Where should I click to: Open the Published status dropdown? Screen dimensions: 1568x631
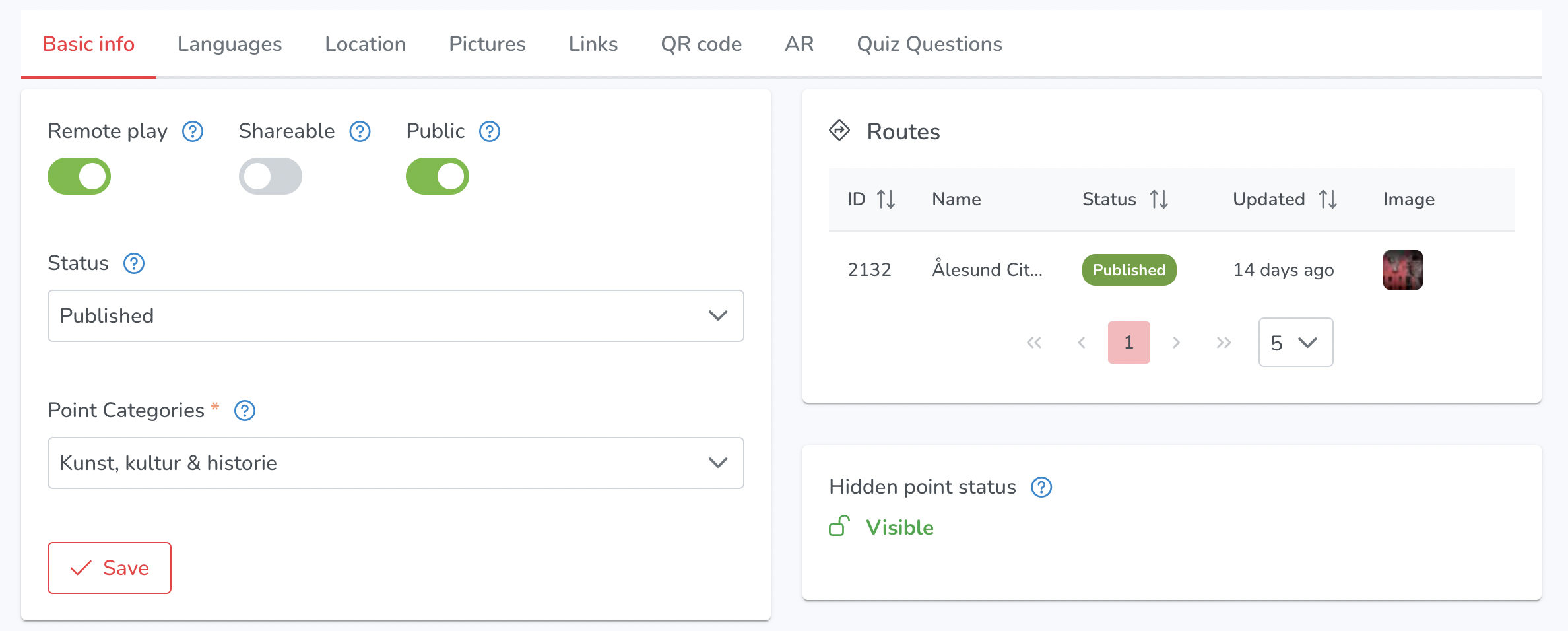(x=395, y=315)
